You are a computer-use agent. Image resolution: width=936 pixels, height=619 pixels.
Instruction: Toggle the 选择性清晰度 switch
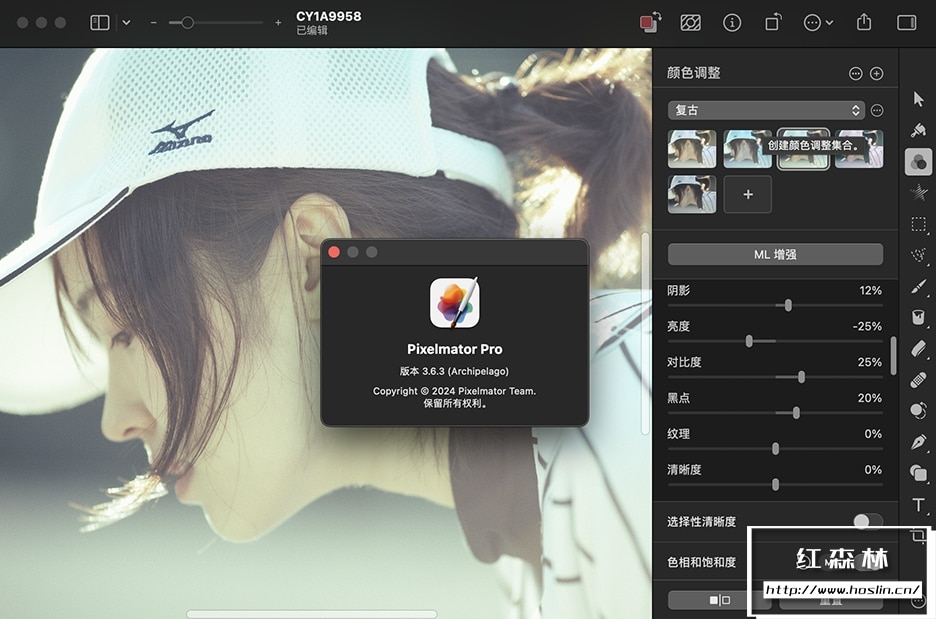point(867,521)
